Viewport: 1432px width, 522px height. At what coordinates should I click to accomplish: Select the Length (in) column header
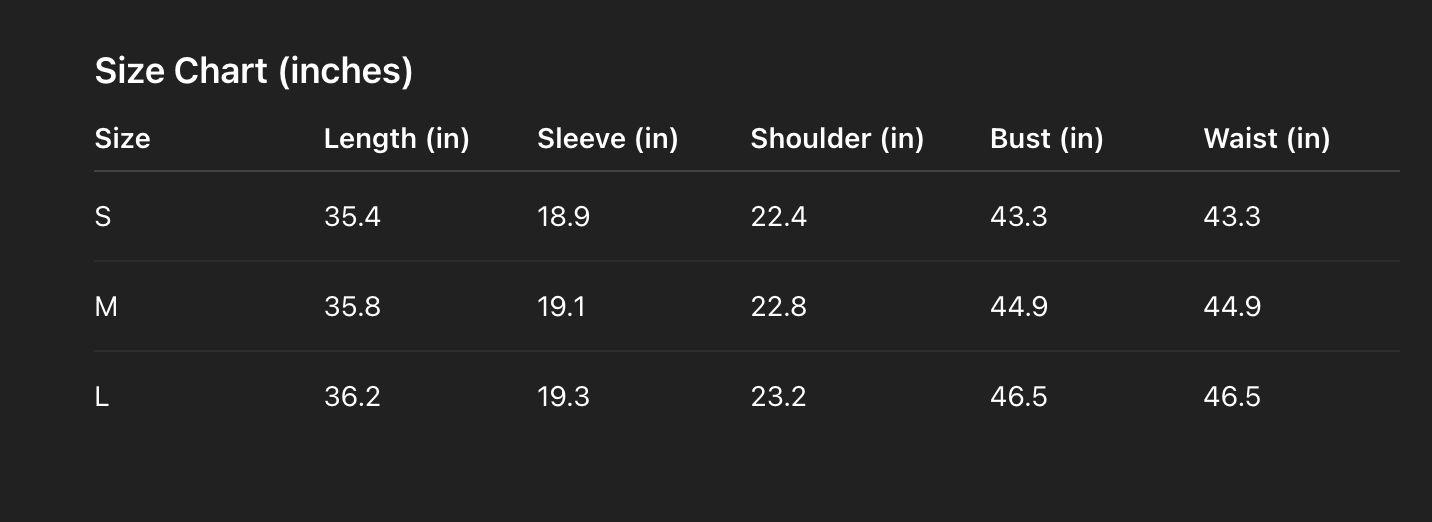(x=396, y=138)
